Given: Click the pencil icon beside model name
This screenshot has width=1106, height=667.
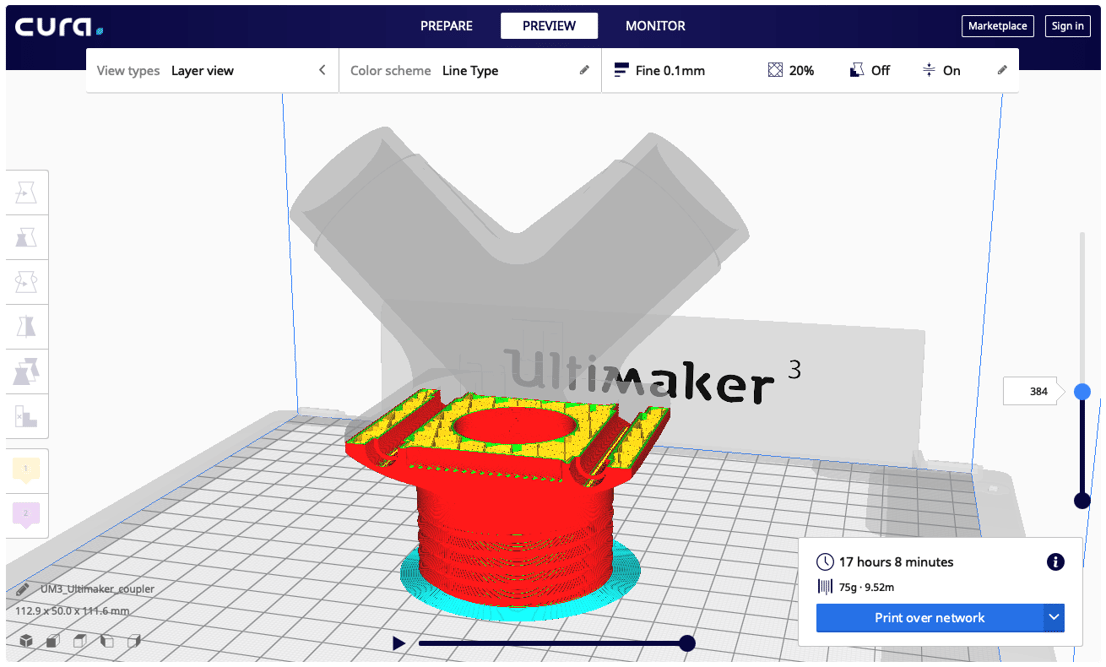Looking at the screenshot, I should pos(23,589).
